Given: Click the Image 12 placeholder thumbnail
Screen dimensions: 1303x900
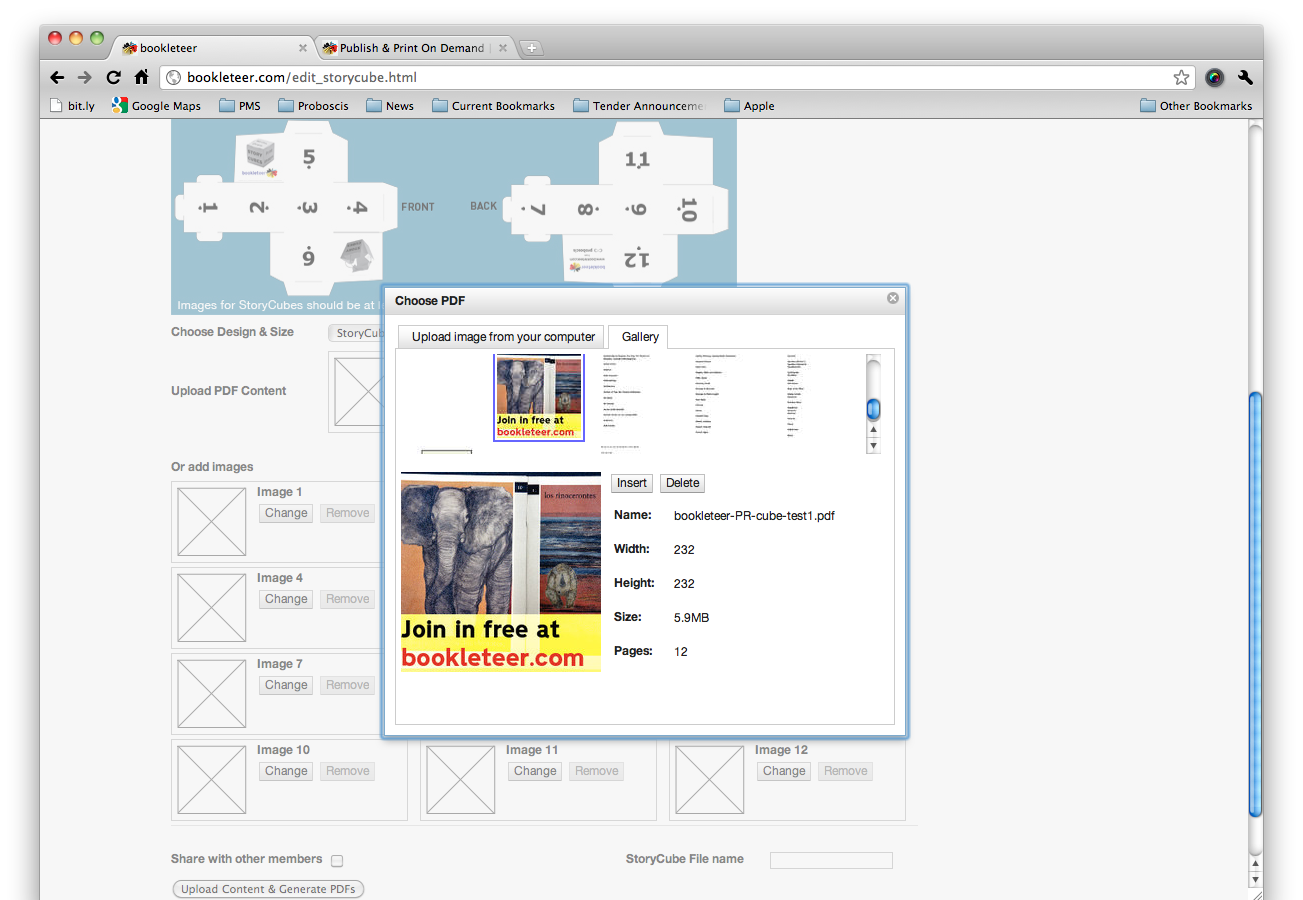Looking at the screenshot, I should (710, 780).
